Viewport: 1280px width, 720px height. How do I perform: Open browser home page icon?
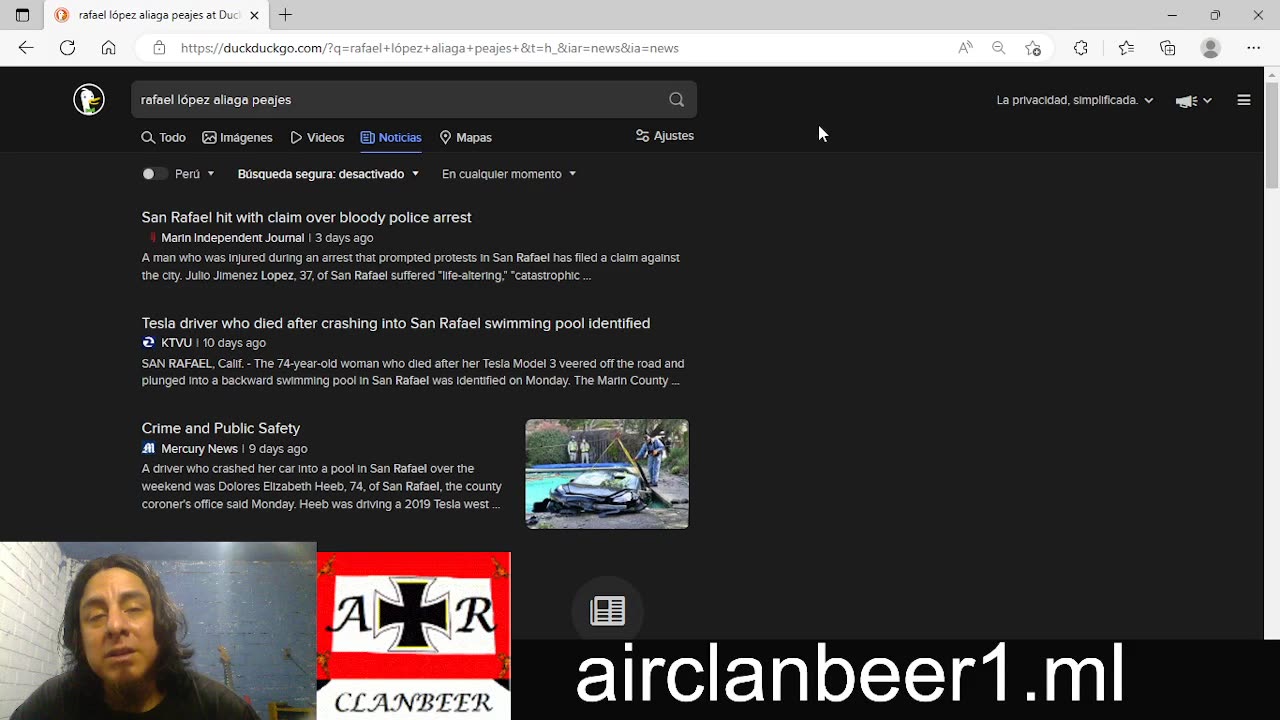coord(109,48)
